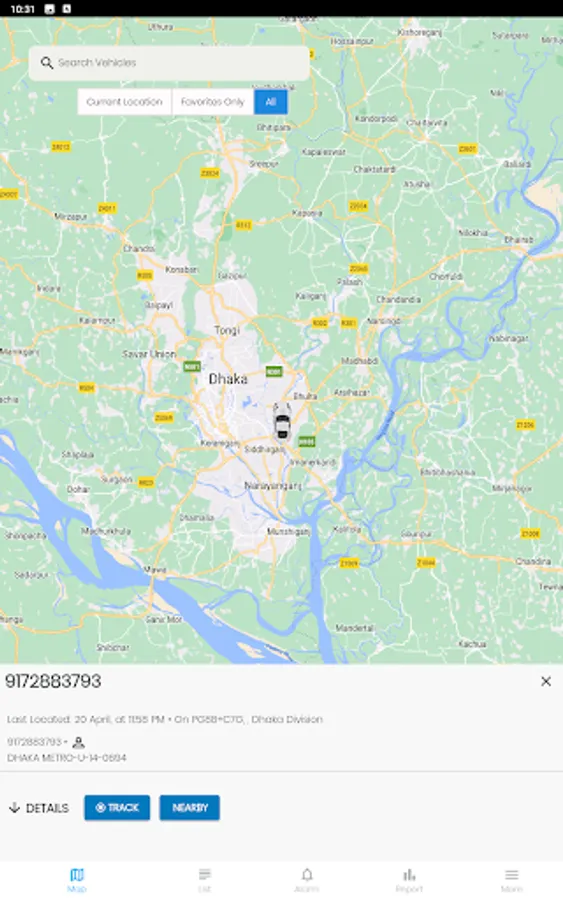
Task: Click the search magnifier icon
Action: click(x=46, y=63)
